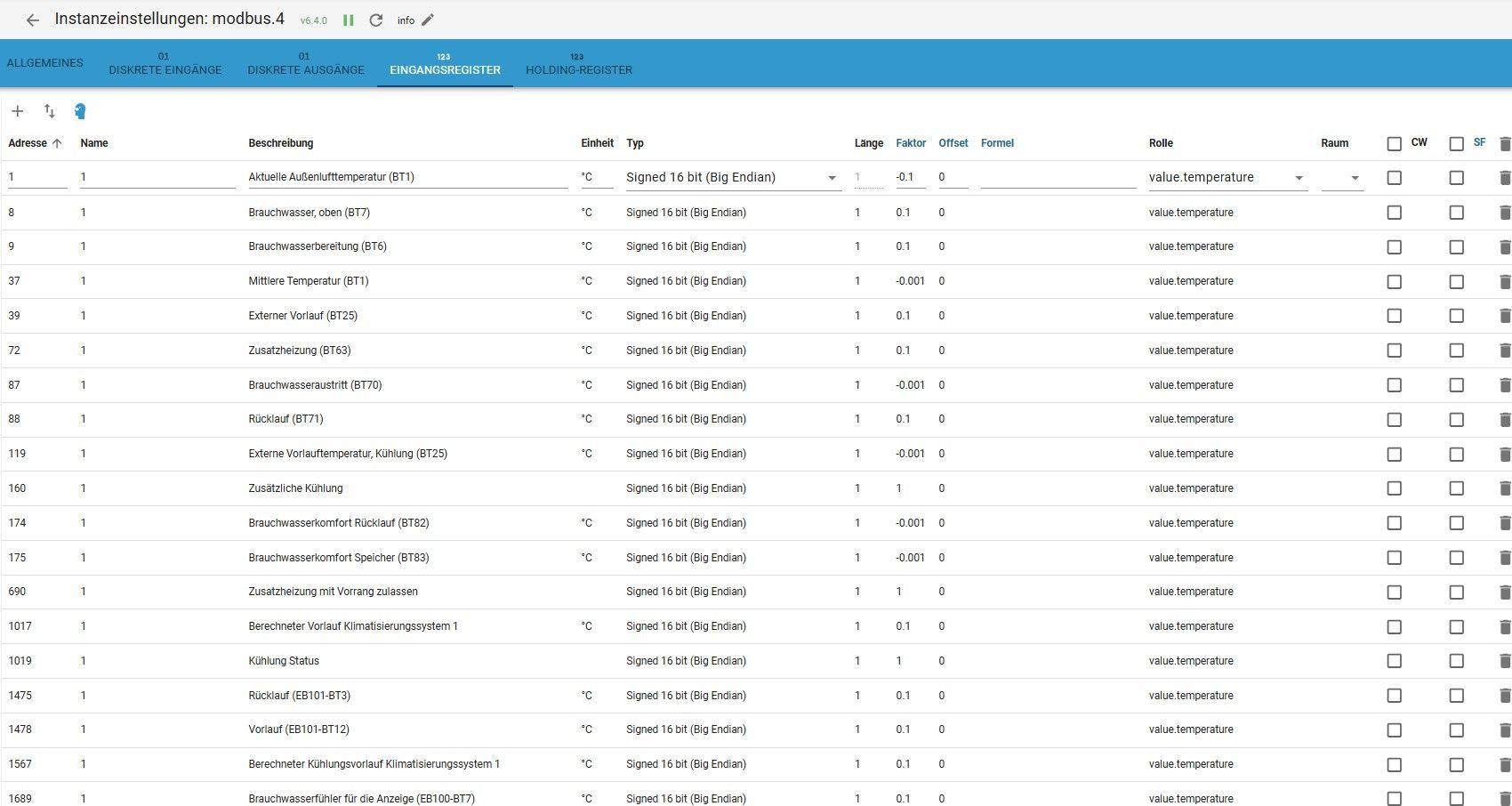Click the v6.4.0 version label
The height and width of the screenshot is (806, 1512).
point(314,20)
